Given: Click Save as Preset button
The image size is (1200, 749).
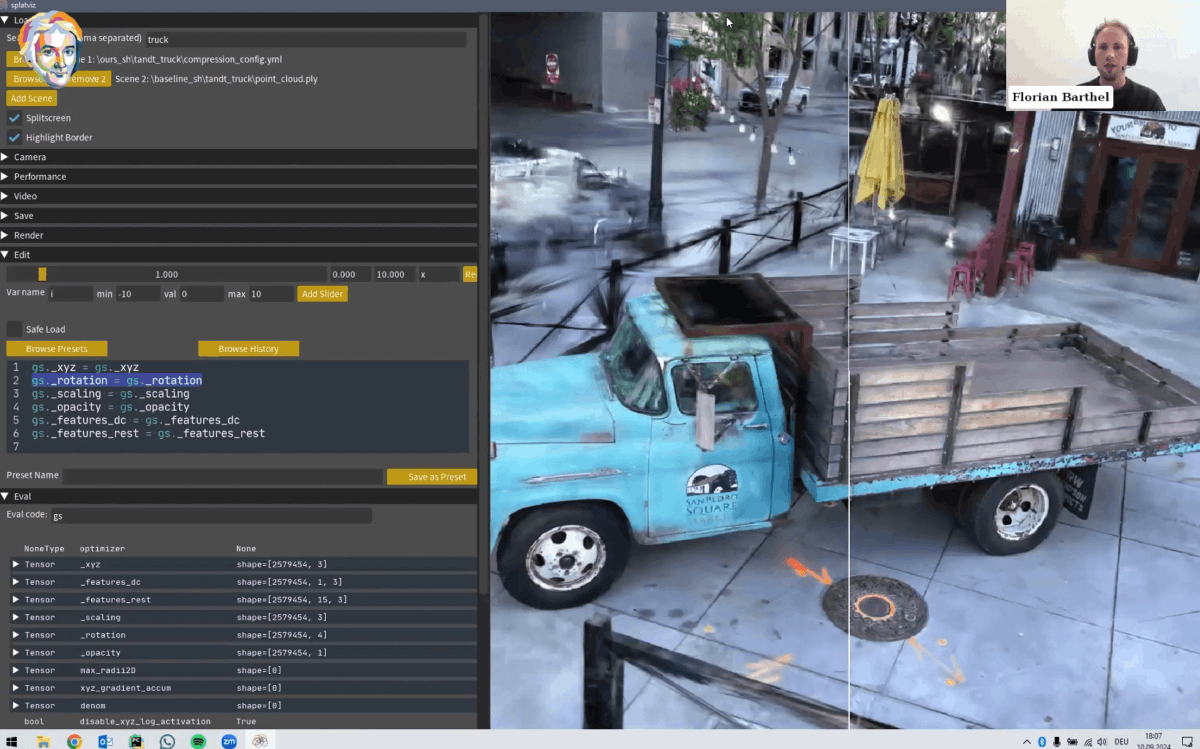Looking at the screenshot, I should [x=432, y=477].
